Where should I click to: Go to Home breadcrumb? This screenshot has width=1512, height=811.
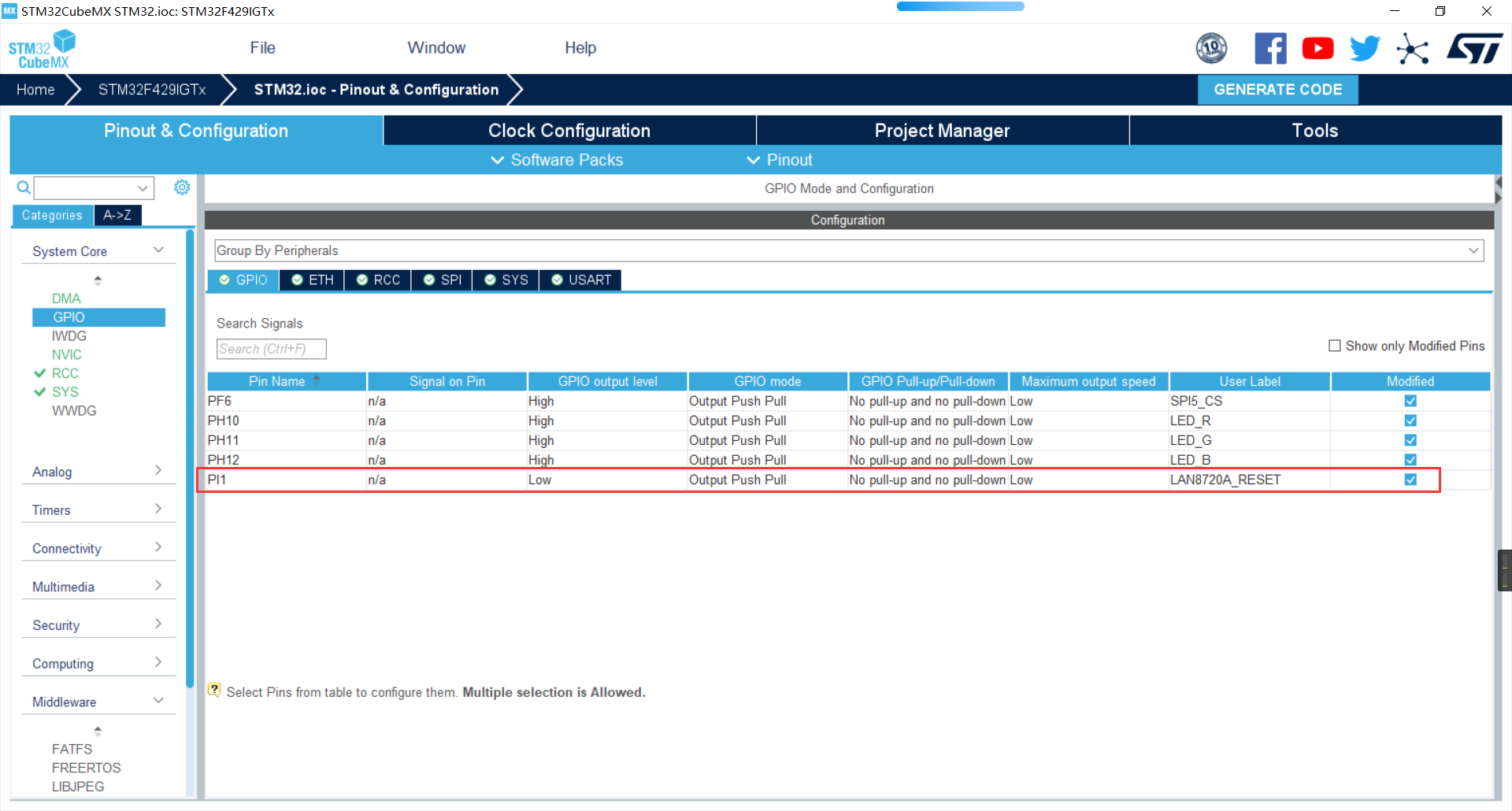click(35, 90)
